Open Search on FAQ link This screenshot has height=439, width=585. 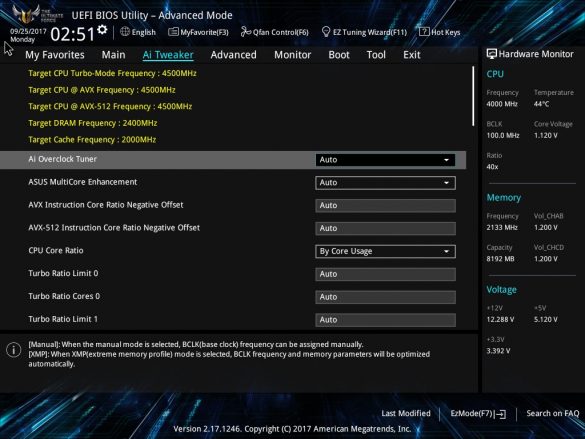[x=553, y=413]
